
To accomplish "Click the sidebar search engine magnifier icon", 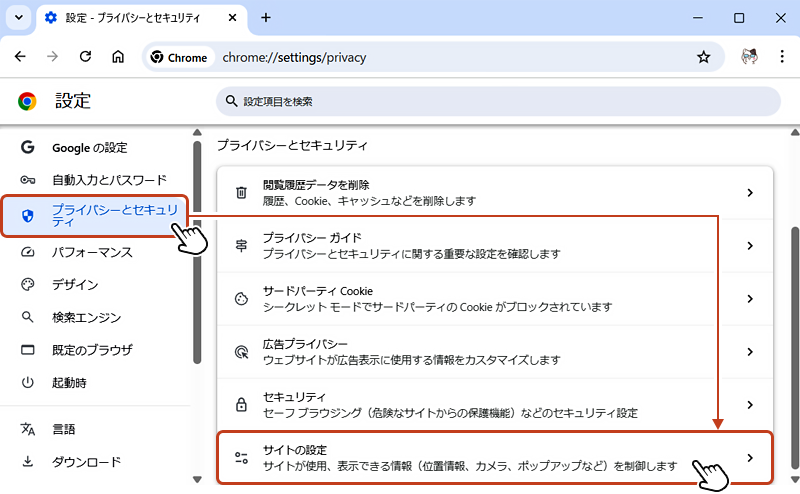I will click(x=28, y=317).
